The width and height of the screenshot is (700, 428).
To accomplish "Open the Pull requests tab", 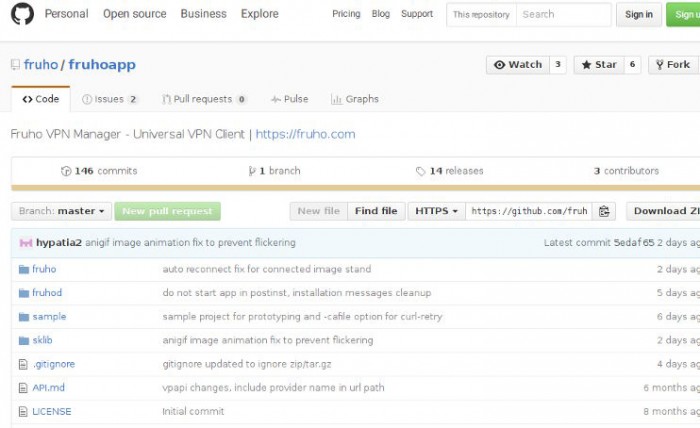I will click(204, 99).
